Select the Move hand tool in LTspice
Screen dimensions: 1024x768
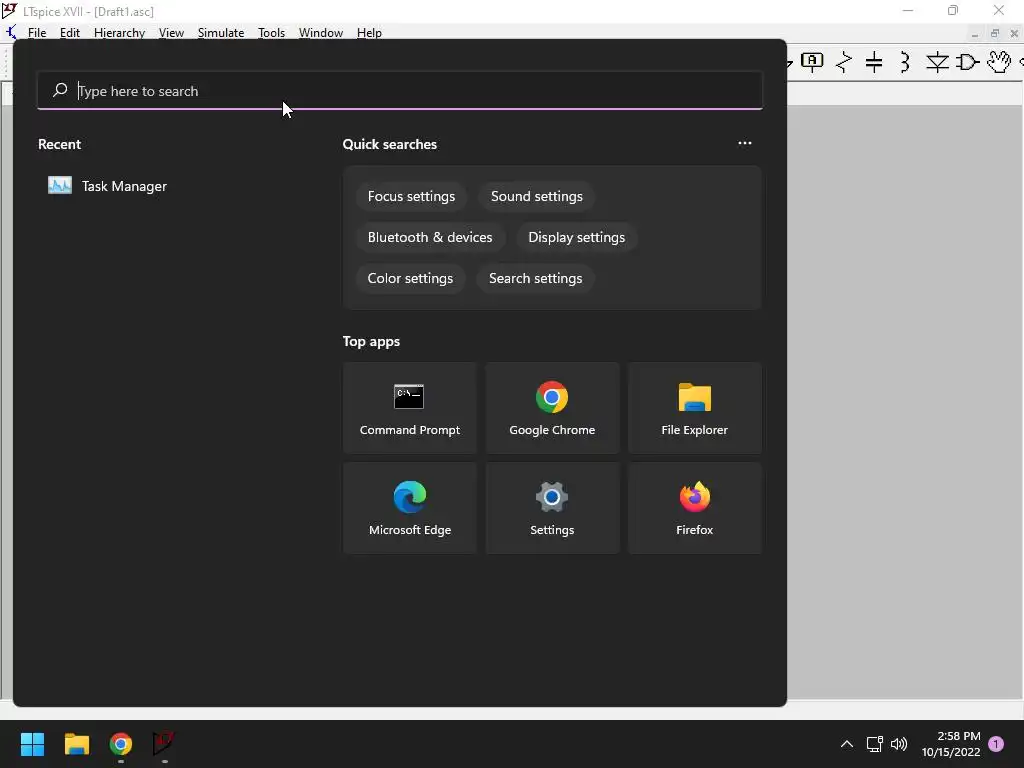pyautogui.click(x=999, y=62)
